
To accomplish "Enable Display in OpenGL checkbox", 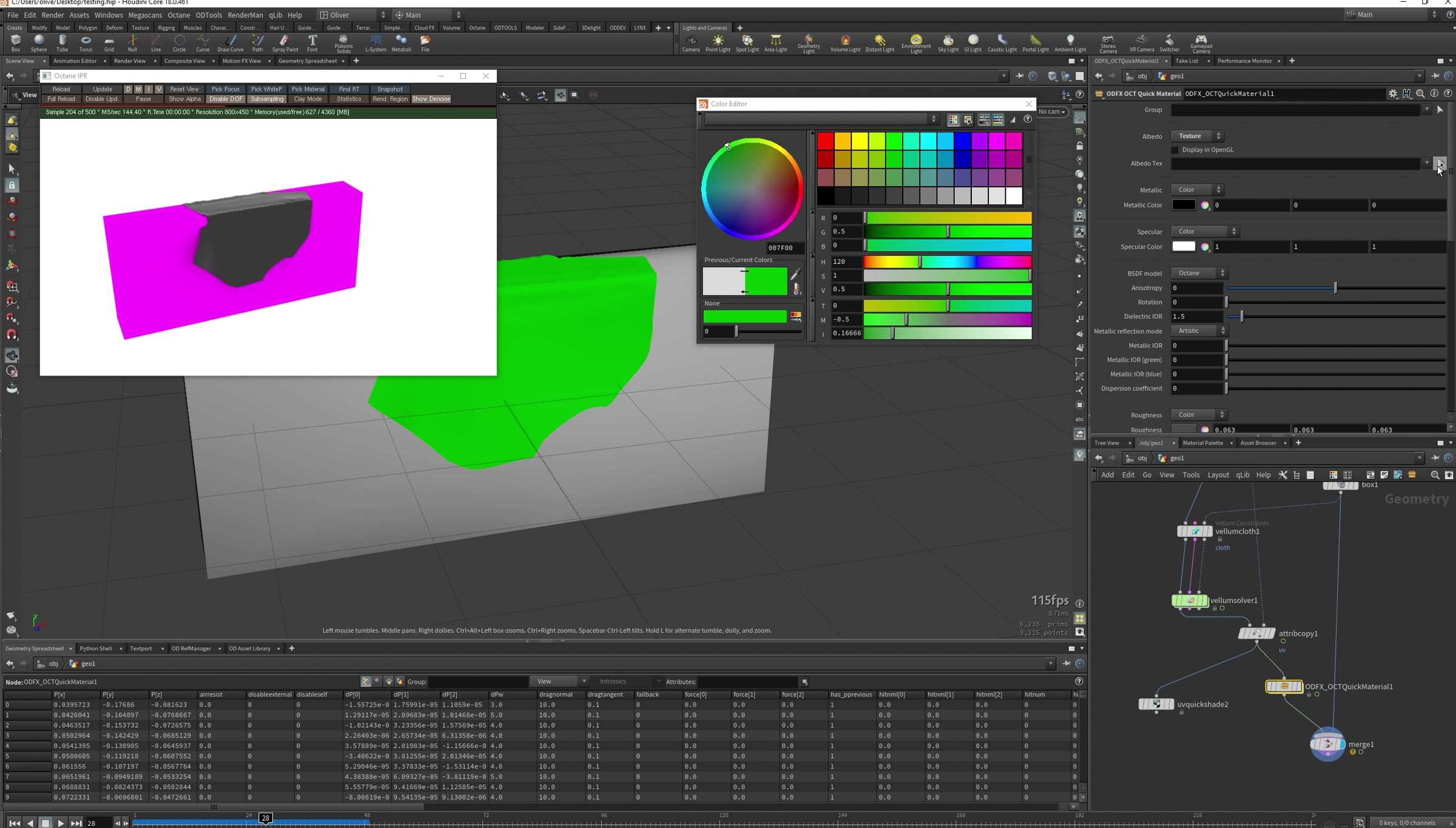I will point(1175,150).
